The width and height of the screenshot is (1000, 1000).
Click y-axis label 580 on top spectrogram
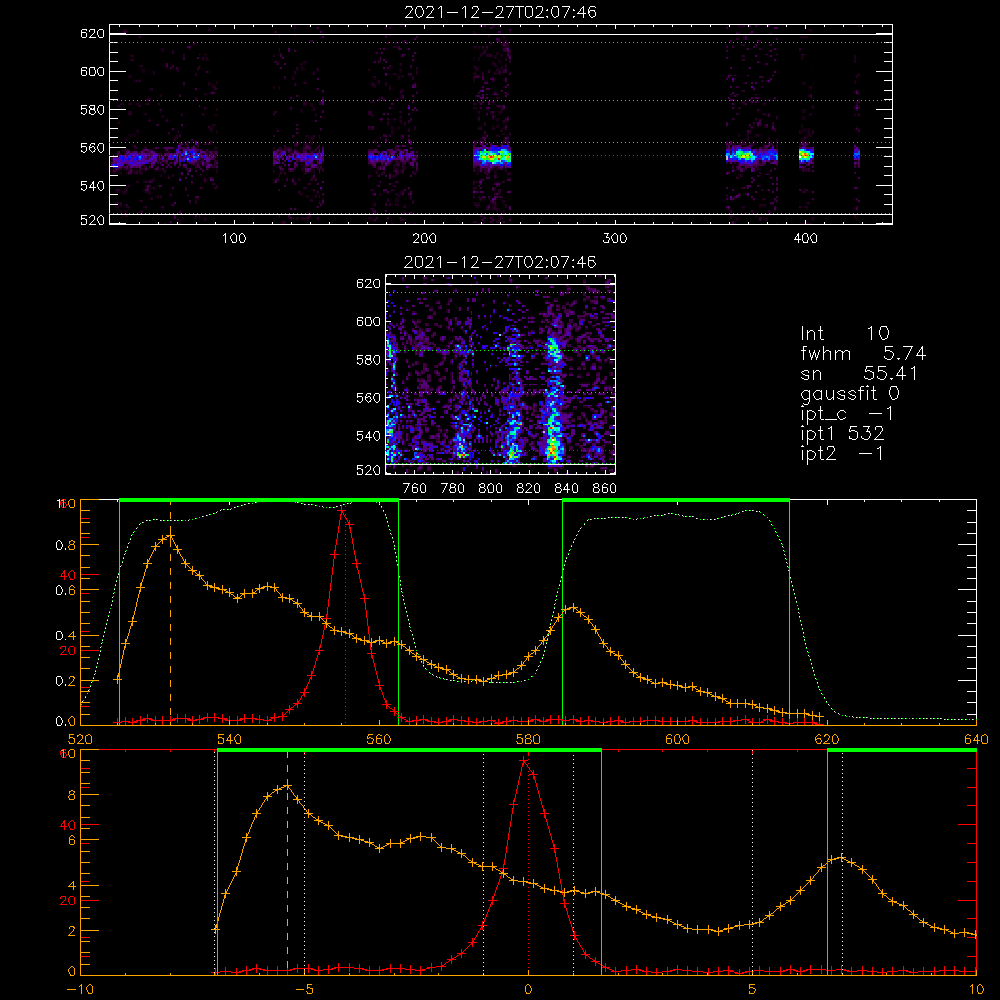92,110
